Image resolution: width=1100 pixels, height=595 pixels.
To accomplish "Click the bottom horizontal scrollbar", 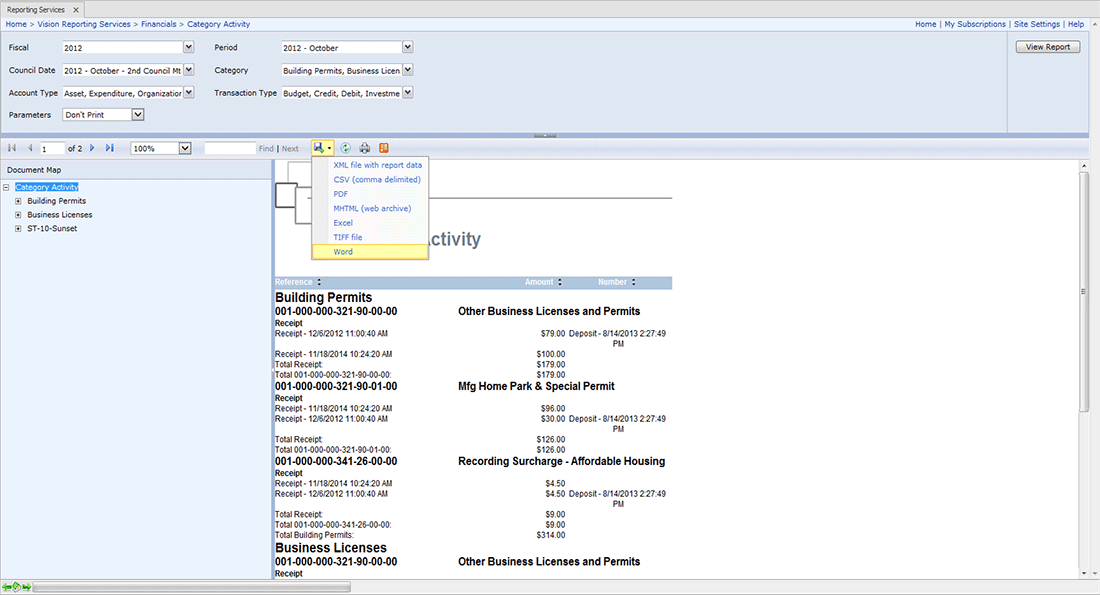I will pos(192,587).
